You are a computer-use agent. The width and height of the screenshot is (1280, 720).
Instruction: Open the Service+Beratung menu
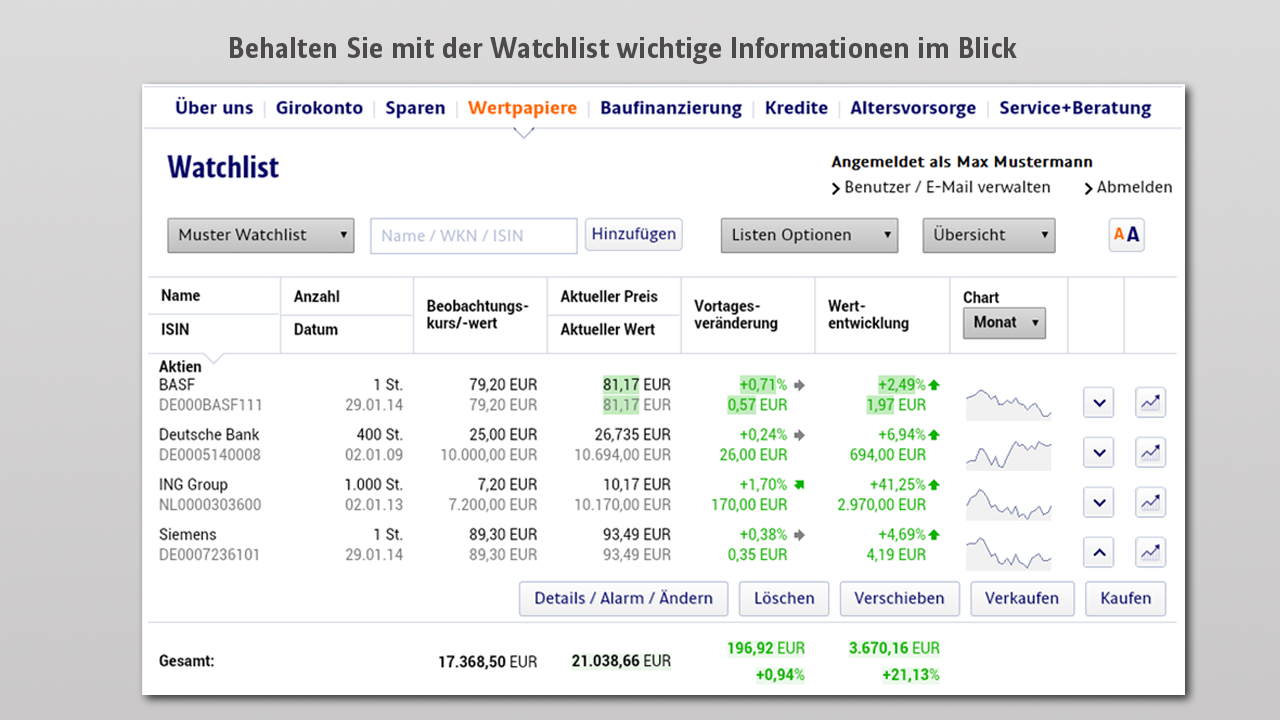click(1075, 108)
